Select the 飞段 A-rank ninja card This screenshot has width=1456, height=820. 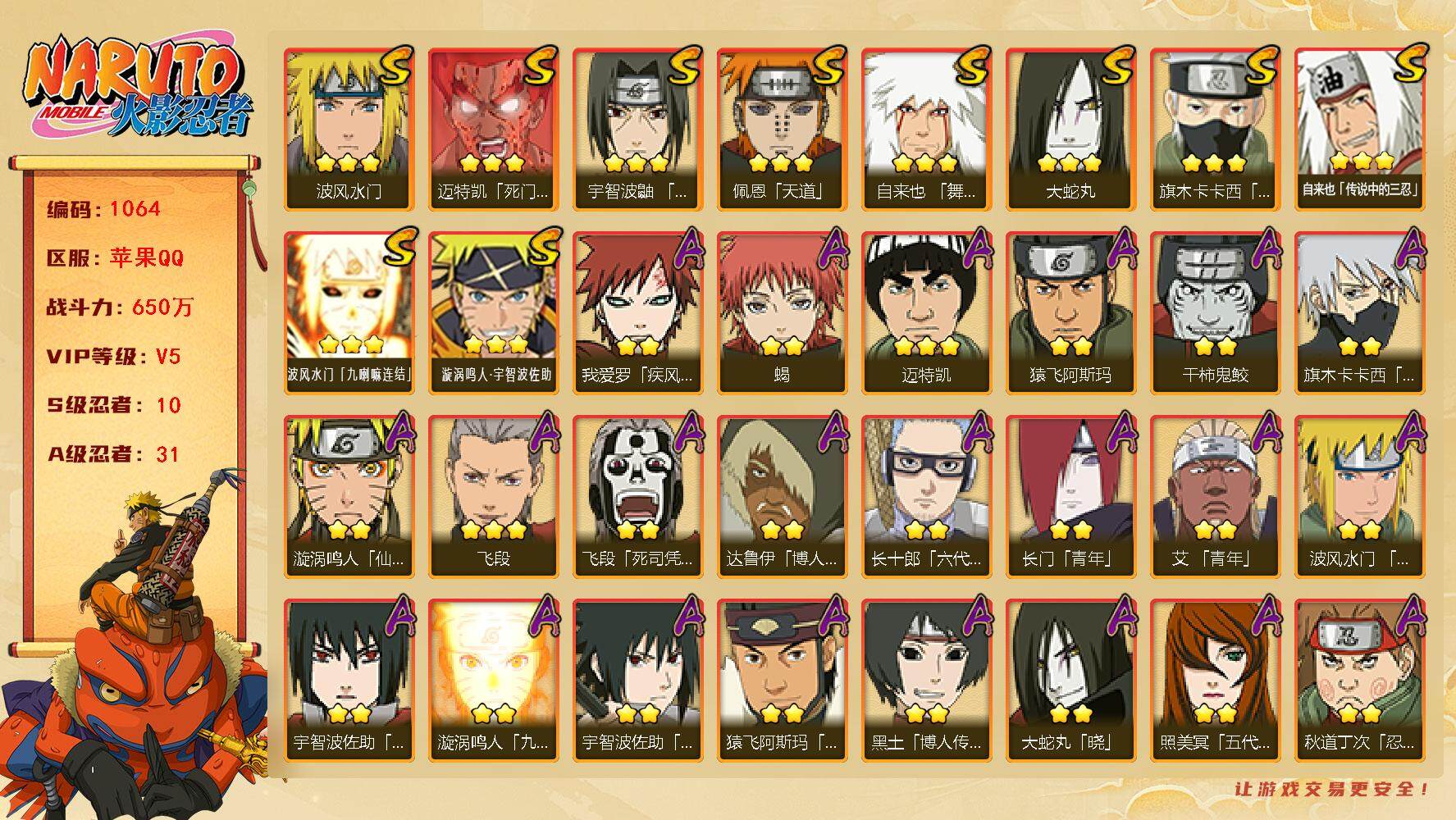click(x=494, y=496)
